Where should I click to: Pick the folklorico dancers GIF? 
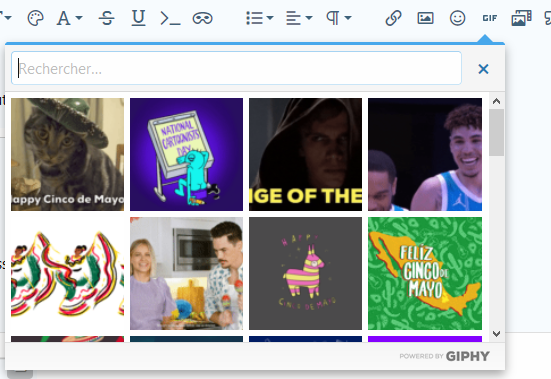point(67,273)
